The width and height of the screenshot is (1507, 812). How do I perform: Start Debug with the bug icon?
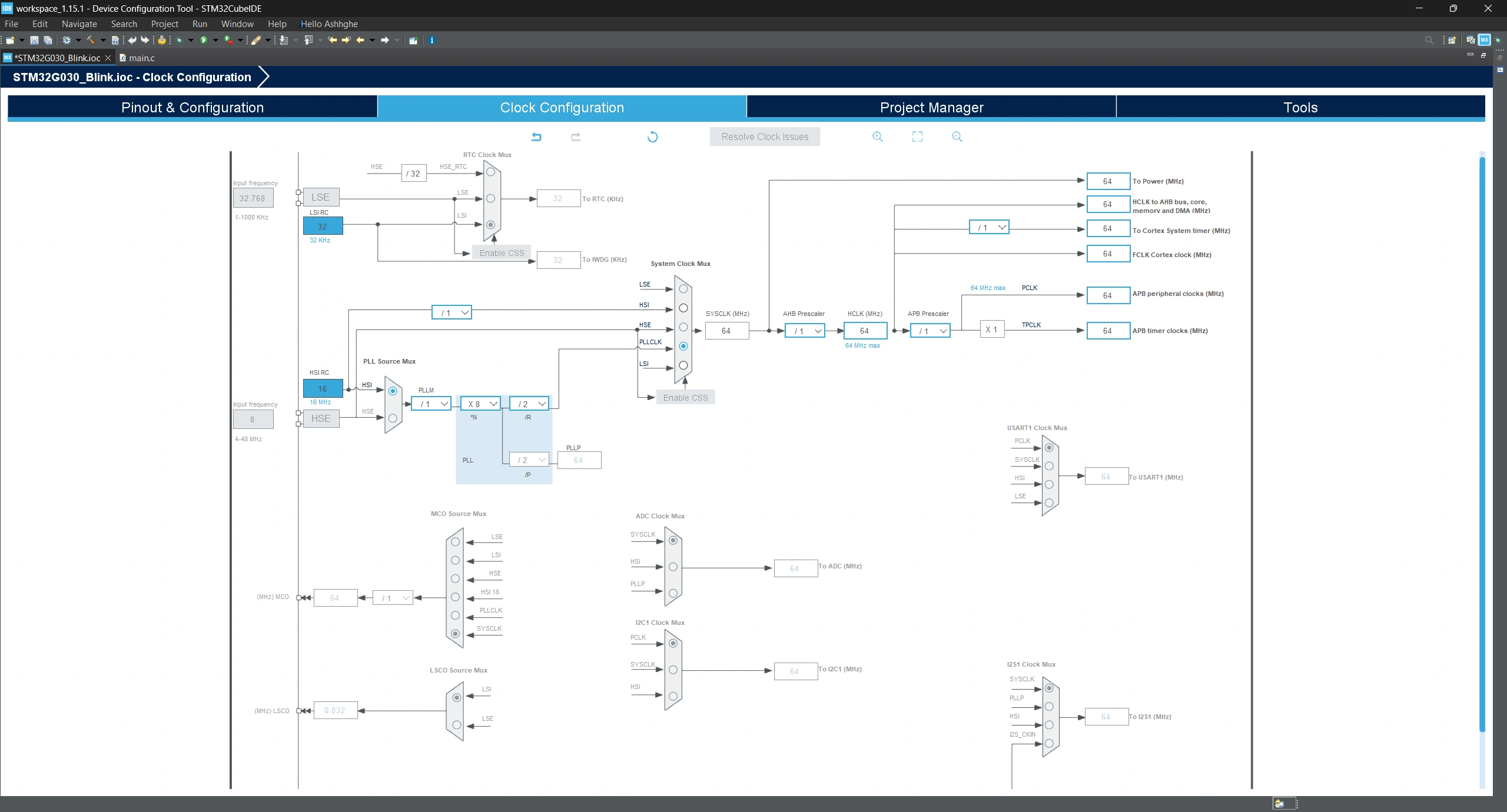(180, 40)
